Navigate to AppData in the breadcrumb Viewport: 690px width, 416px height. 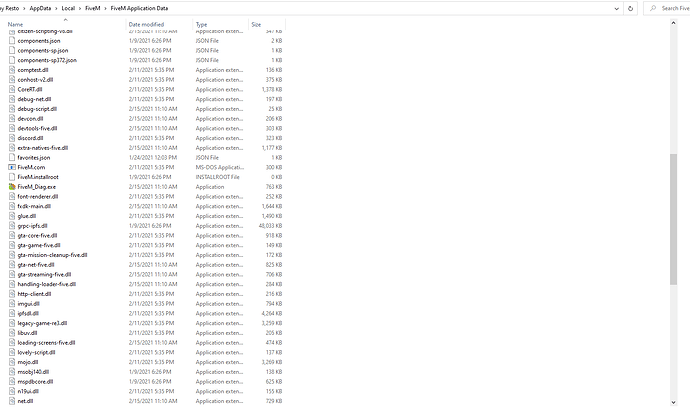point(40,8)
